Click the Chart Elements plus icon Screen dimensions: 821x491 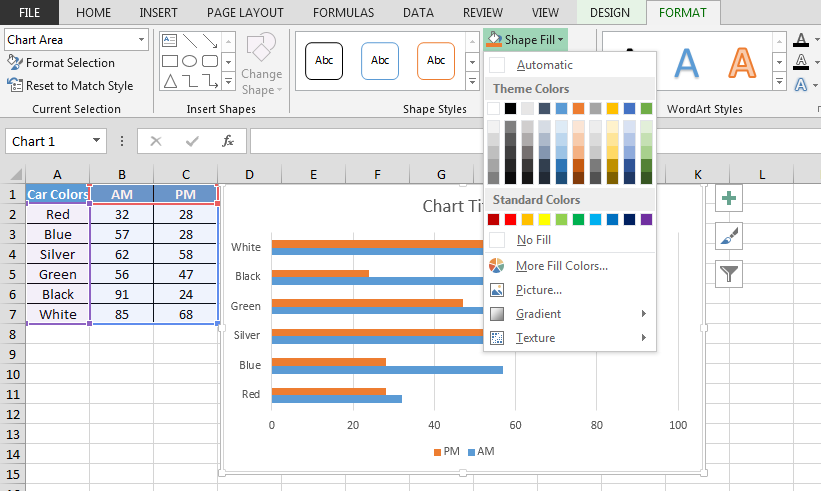click(x=729, y=198)
